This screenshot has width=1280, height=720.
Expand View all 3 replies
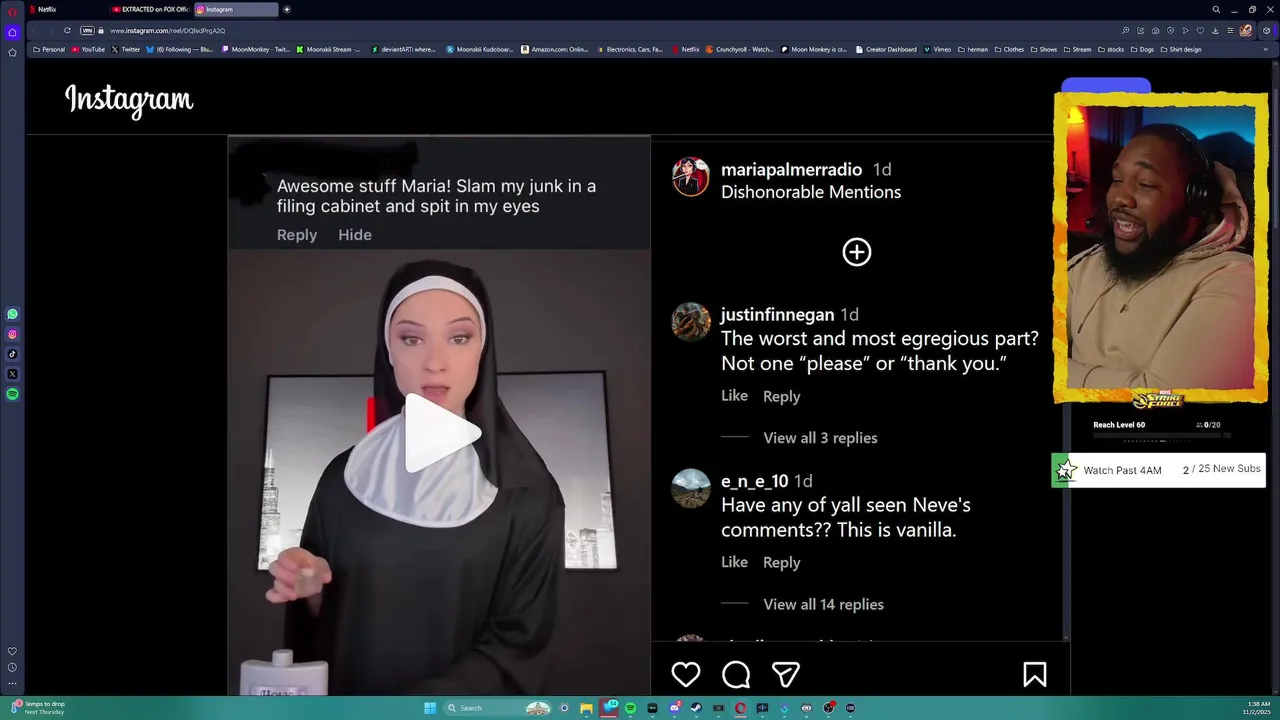click(820, 438)
